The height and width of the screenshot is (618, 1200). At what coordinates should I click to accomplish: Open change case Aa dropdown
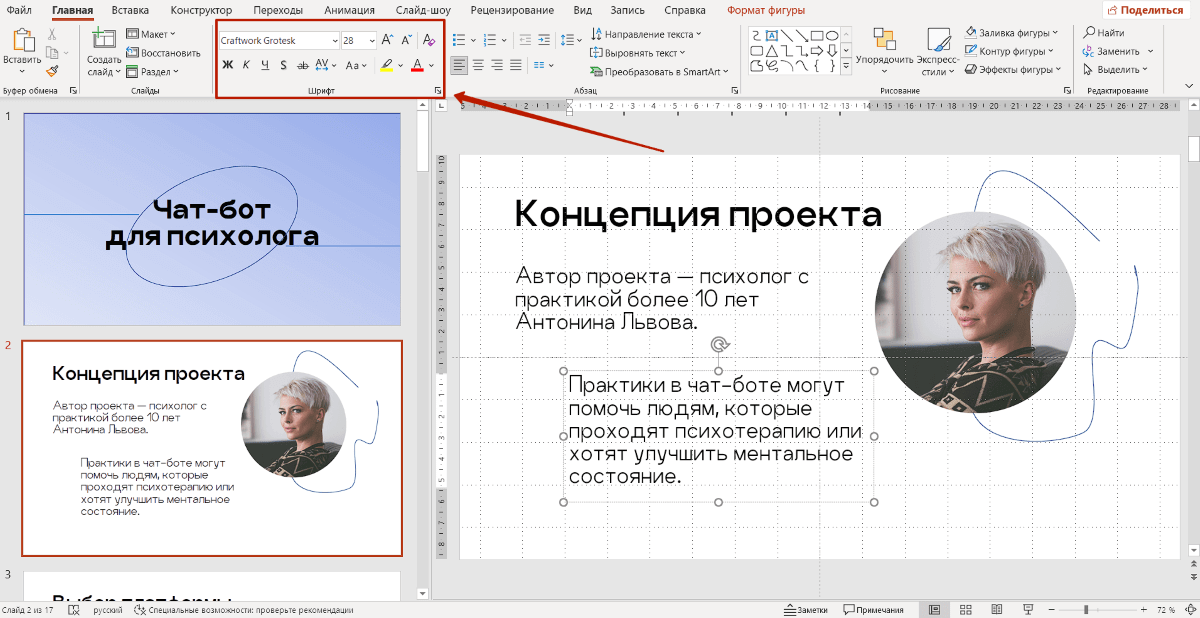click(x=357, y=65)
